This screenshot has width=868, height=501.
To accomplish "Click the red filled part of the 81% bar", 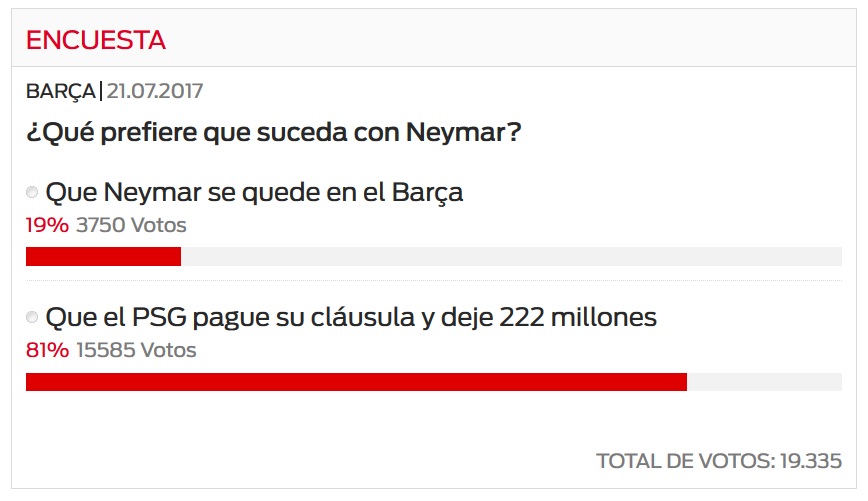I will 356,381.
